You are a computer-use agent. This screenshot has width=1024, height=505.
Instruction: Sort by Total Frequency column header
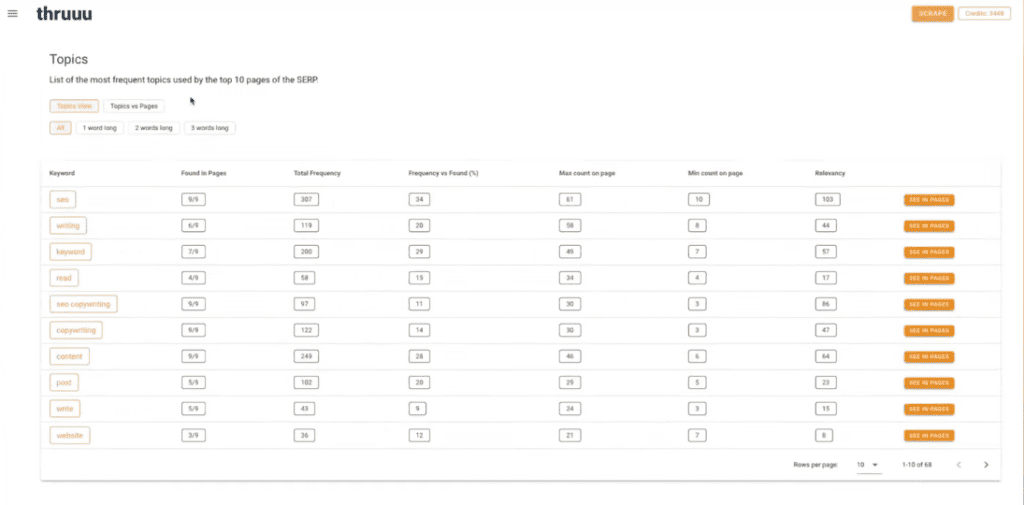(317, 173)
